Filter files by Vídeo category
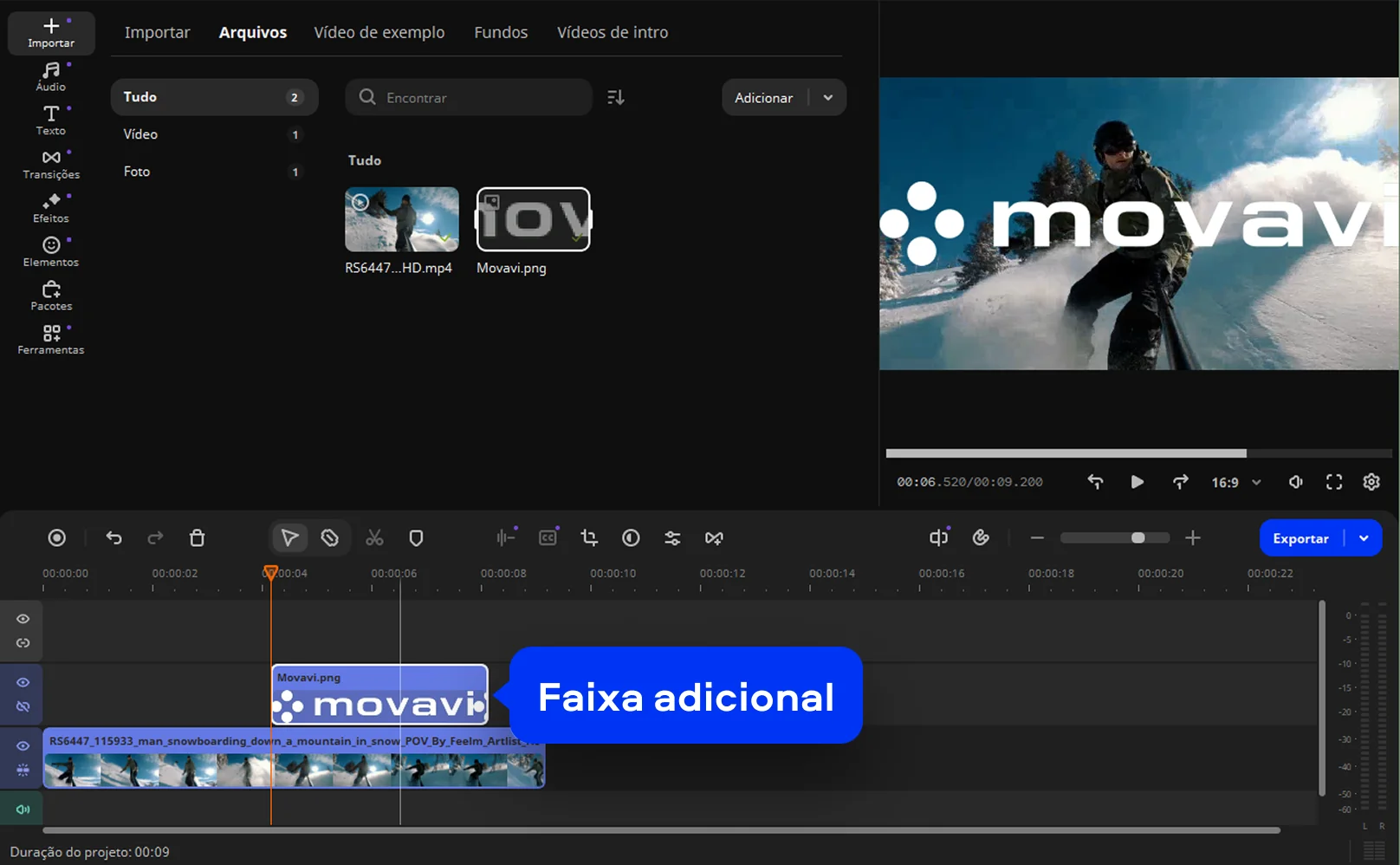The height and width of the screenshot is (865, 1400). pos(215,134)
